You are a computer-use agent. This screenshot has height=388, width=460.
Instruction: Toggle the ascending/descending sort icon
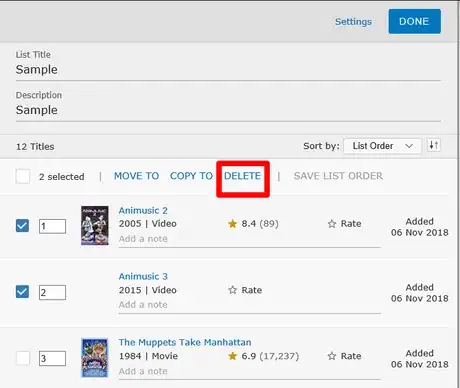tap(434, 145)
